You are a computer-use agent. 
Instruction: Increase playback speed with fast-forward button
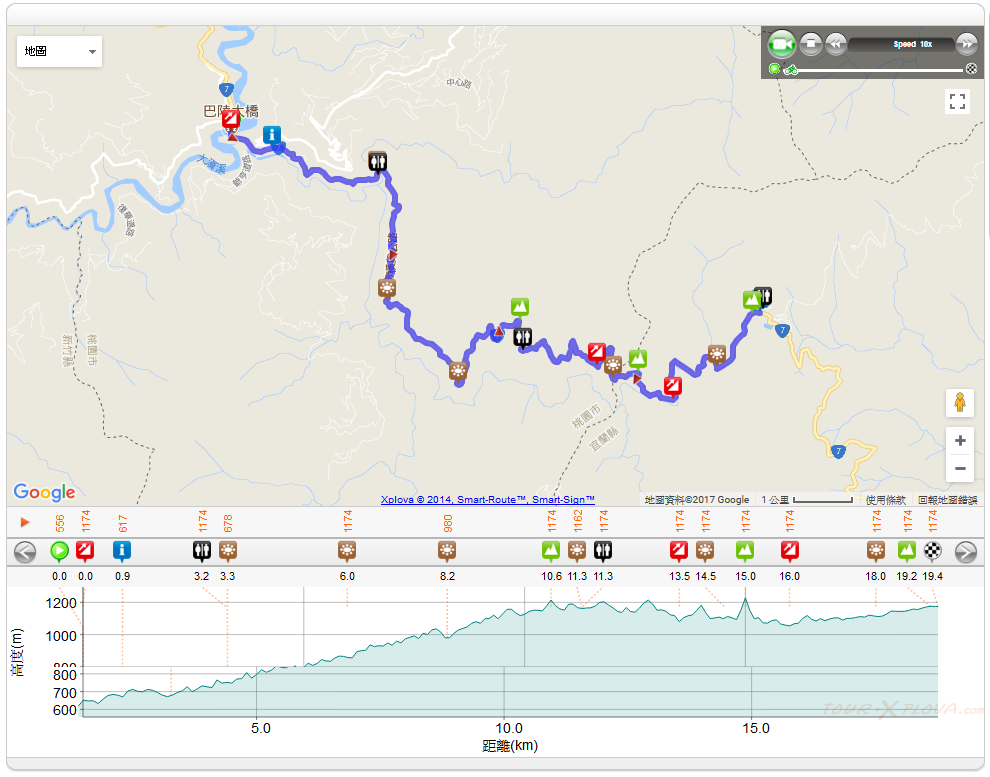(967, 45)
